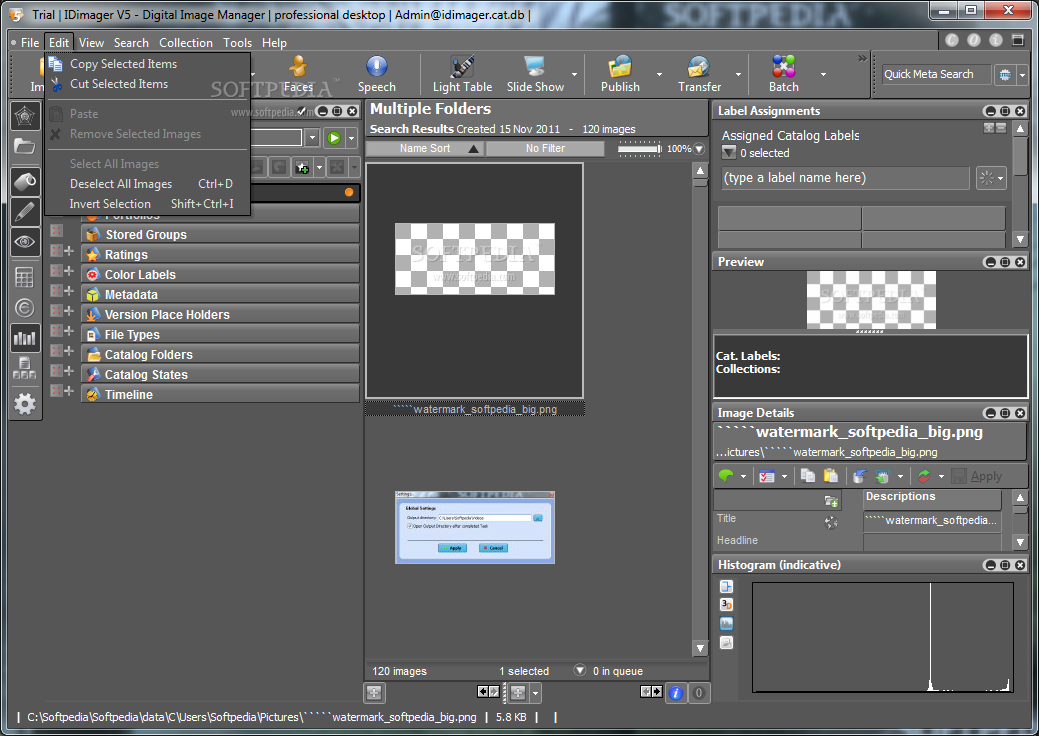Click the label name input field
1039x736 pixels.
846,178
